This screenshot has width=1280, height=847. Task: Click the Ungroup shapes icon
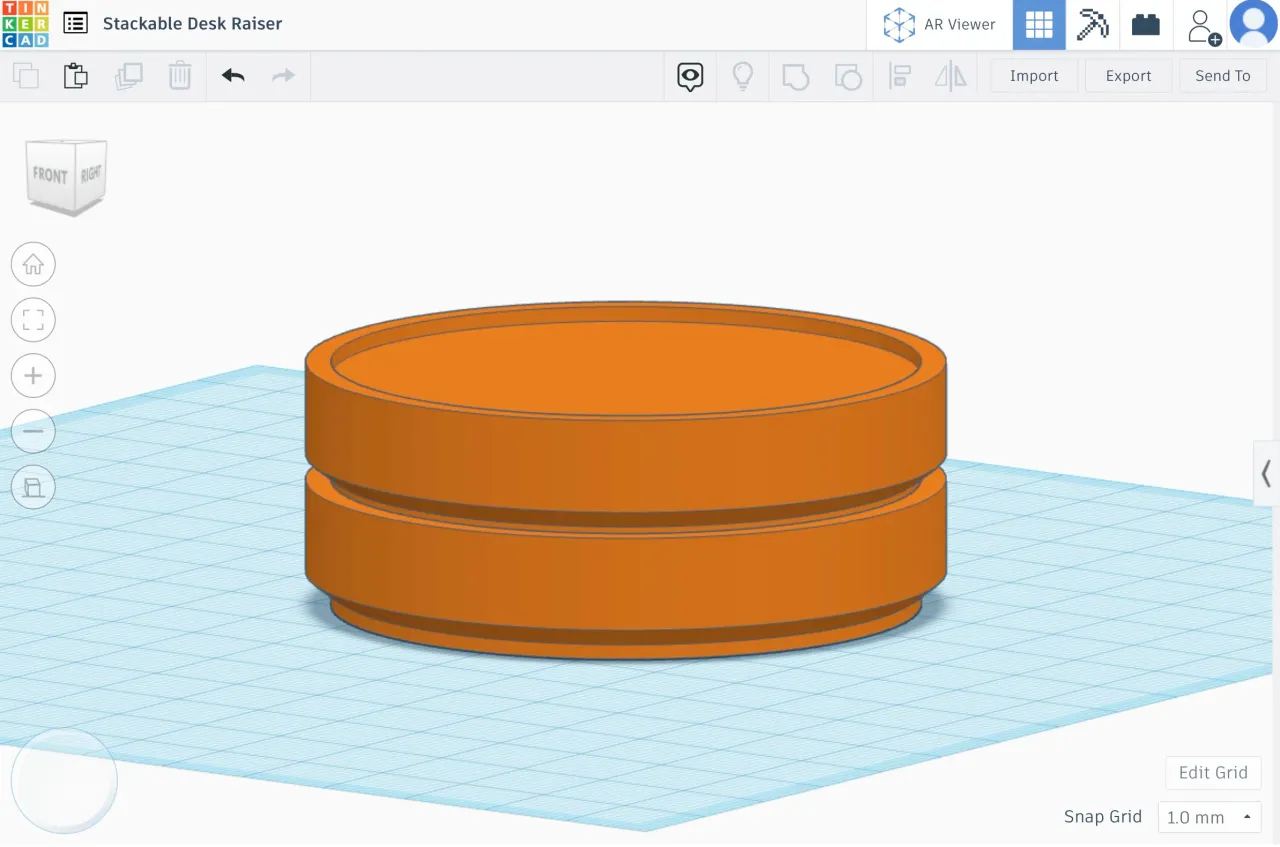point(848,76)
